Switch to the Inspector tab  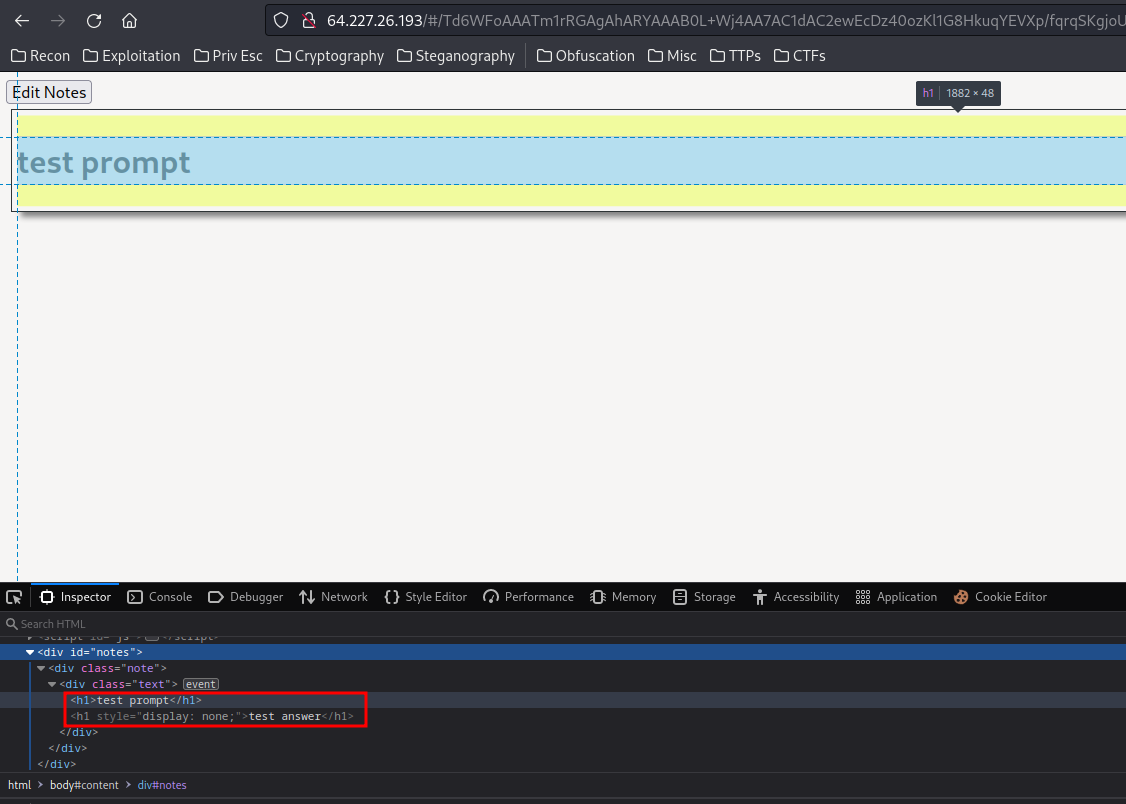(75, 597)
